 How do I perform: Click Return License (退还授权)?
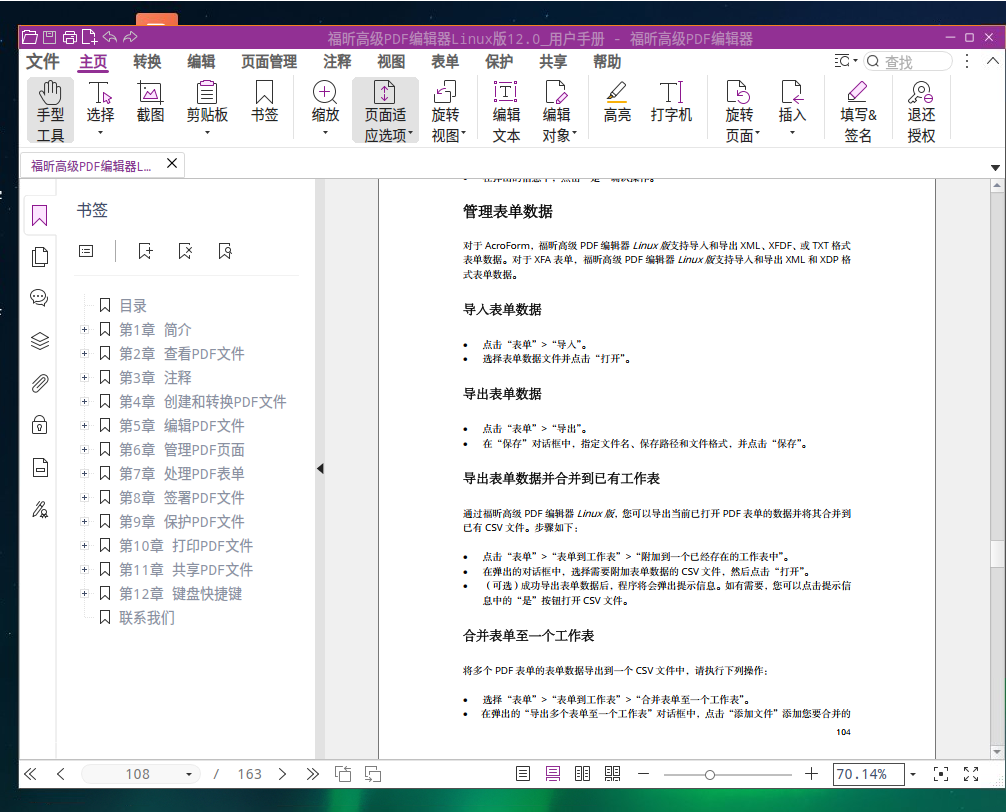click(921, 110)
